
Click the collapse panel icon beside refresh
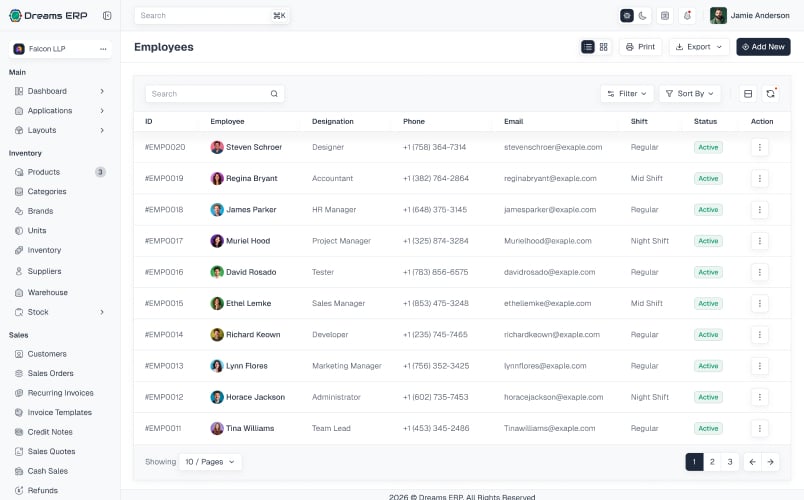click(748, 94)
